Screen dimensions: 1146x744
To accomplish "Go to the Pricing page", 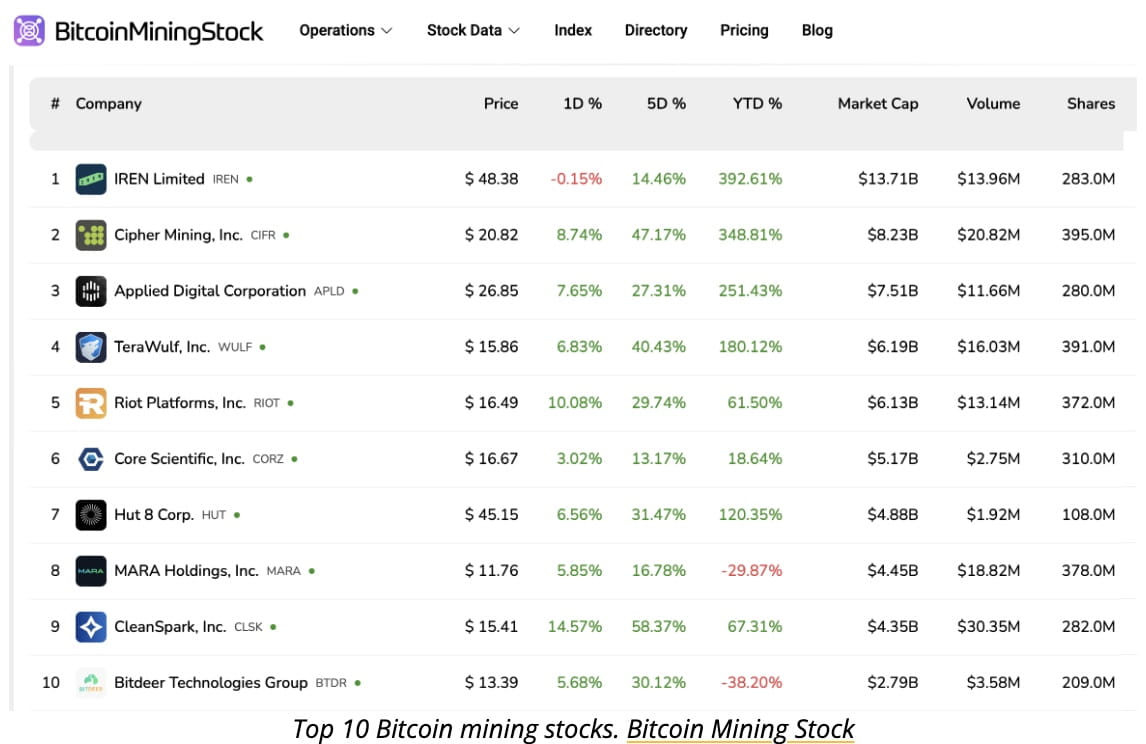I will coord(744,30).
